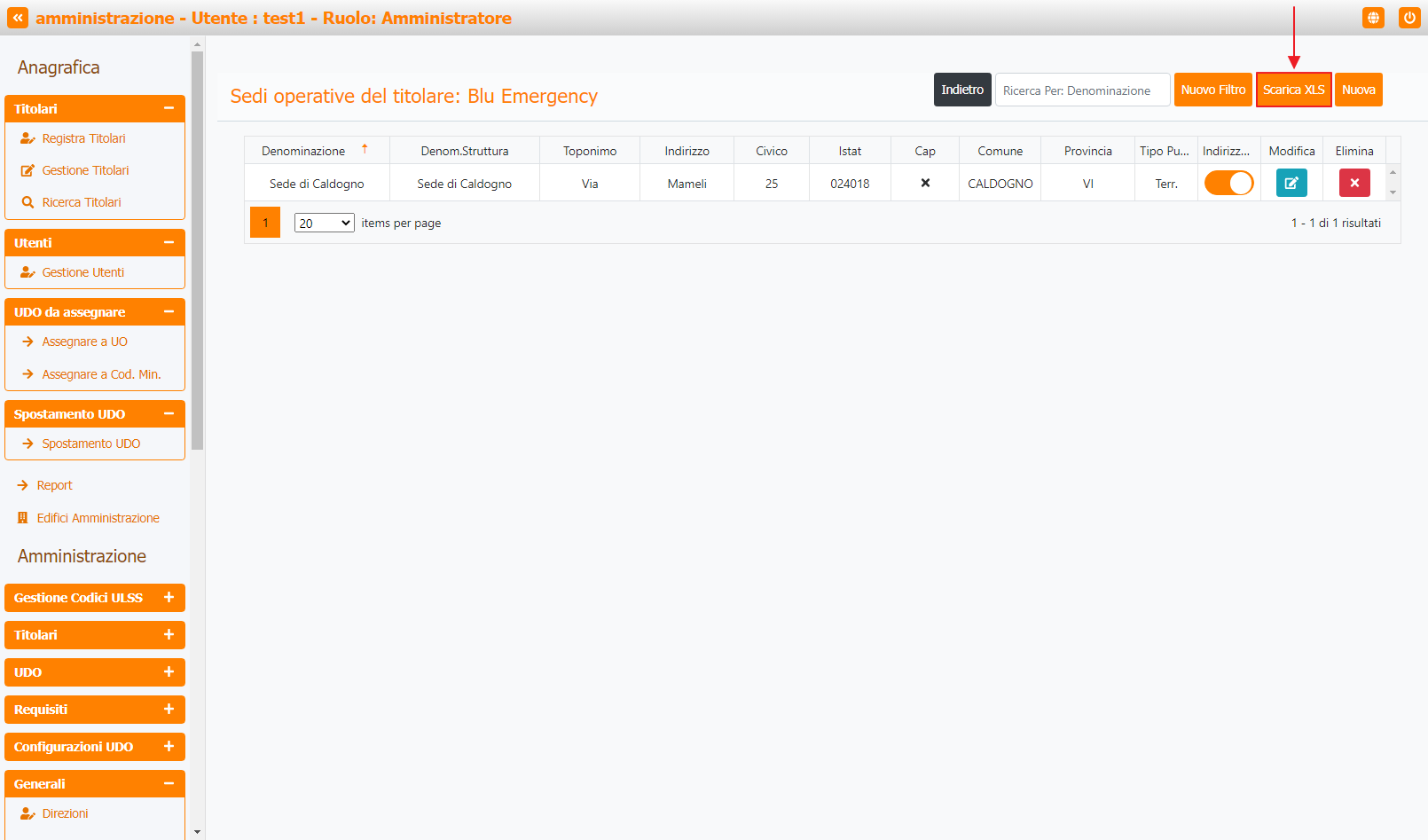This screenshot has width=1428, height=840.
Task: Click the Indietro button
Action: click(962, 90)
